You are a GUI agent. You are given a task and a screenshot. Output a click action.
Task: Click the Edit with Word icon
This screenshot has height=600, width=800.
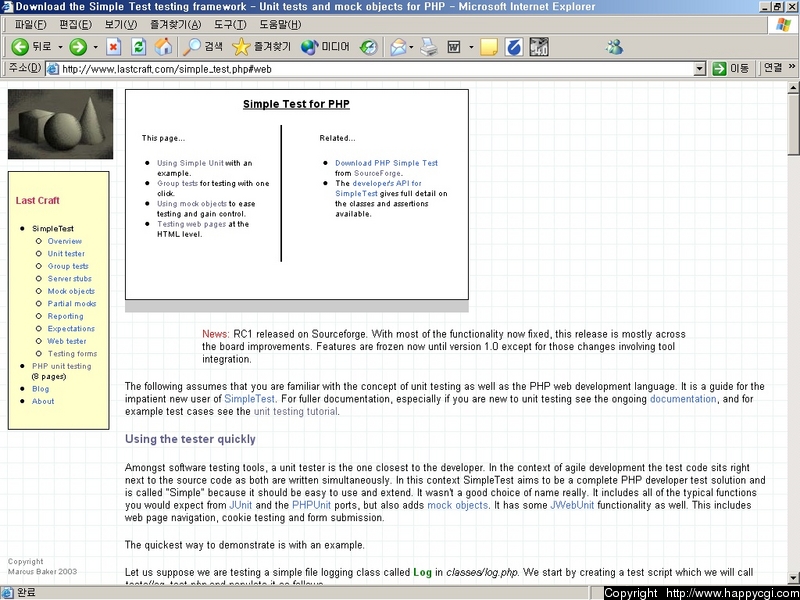pyautogui.click(x=454, y=47)
